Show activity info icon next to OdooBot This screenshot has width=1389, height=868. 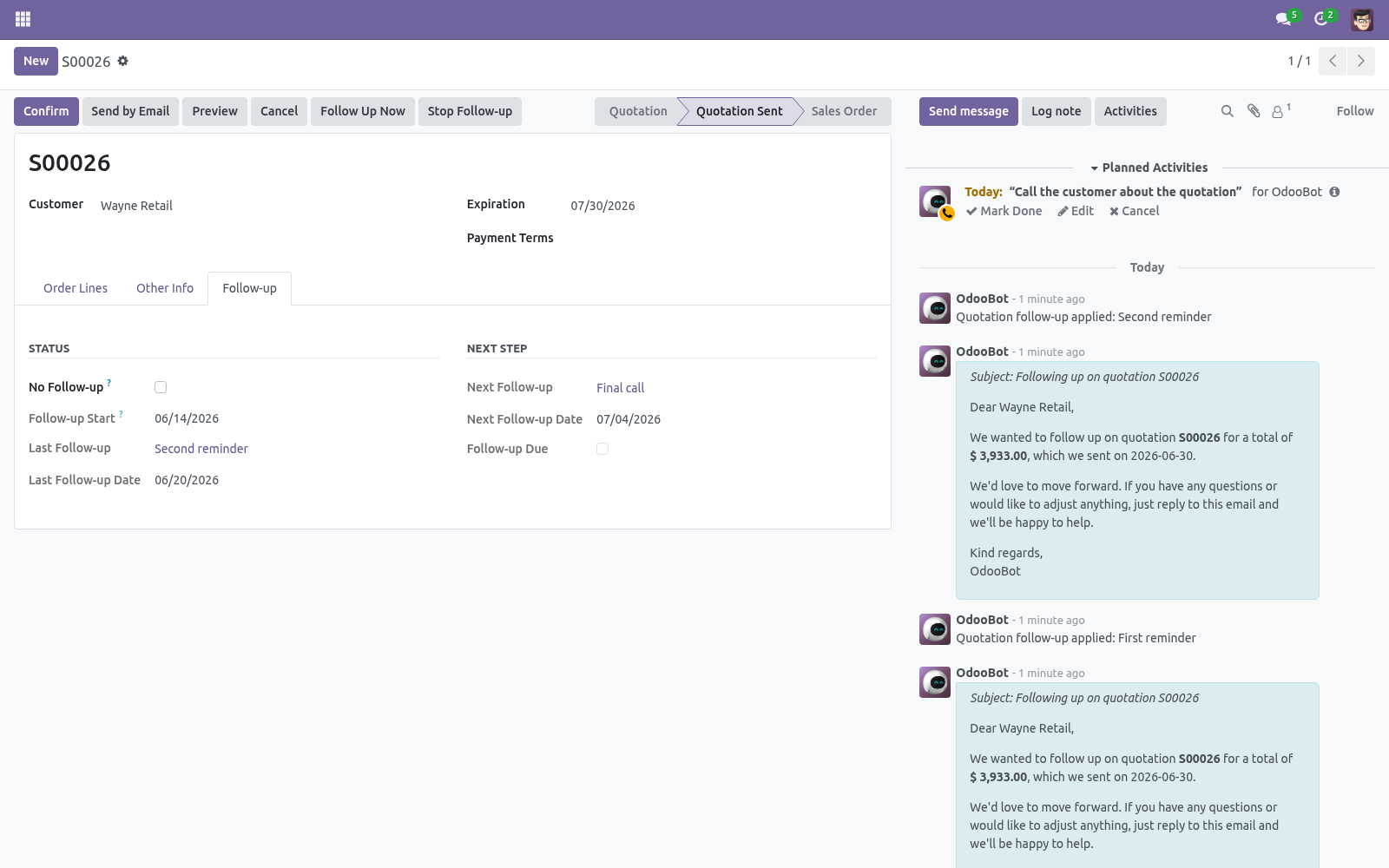[1334, 192]
